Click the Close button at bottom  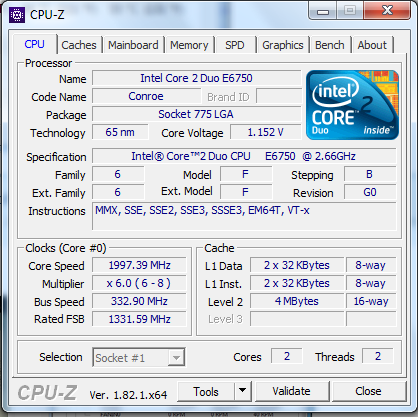(368, 391)
